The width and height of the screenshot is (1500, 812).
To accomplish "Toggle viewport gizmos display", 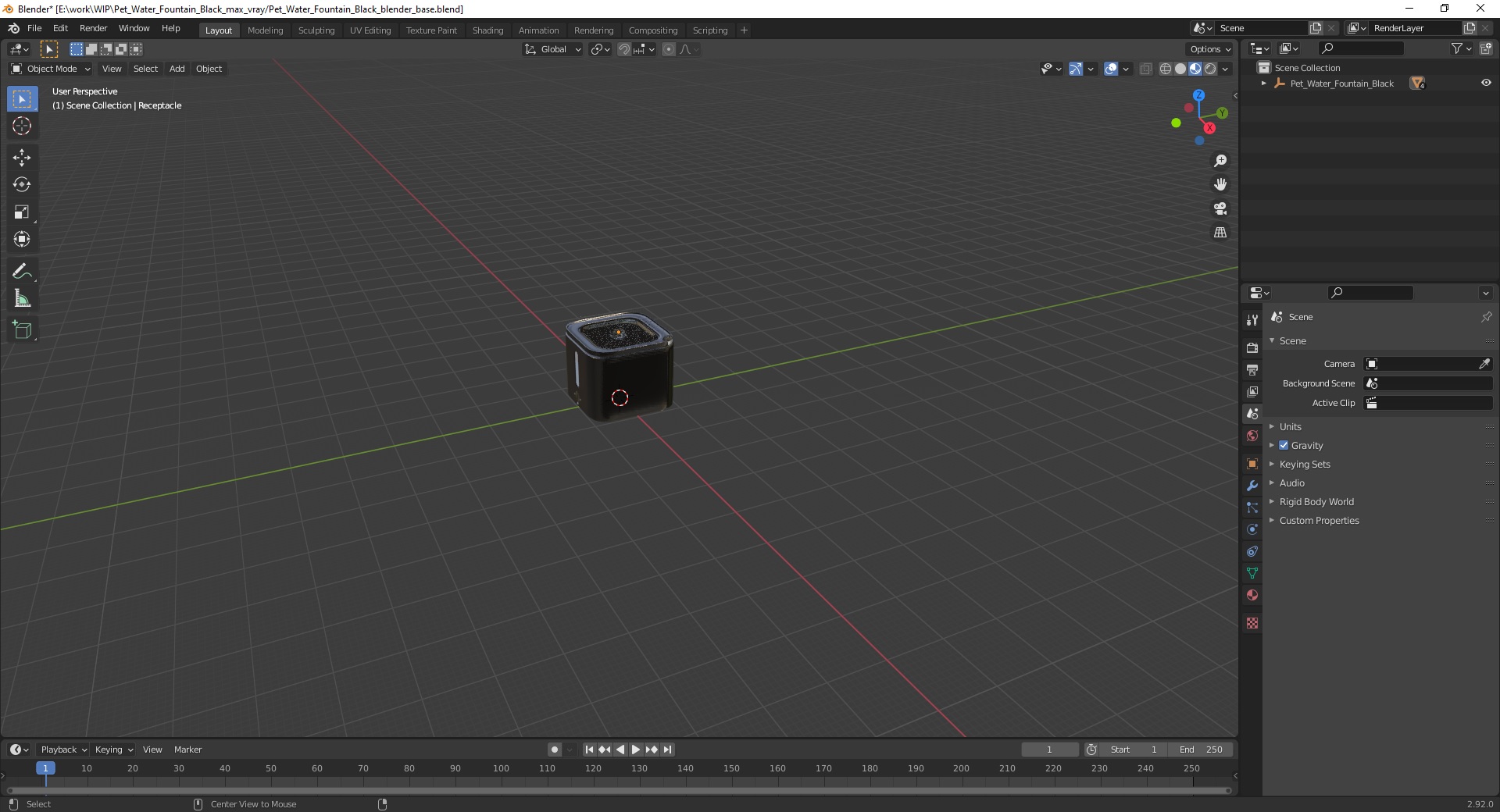I will click(1076, 69).
